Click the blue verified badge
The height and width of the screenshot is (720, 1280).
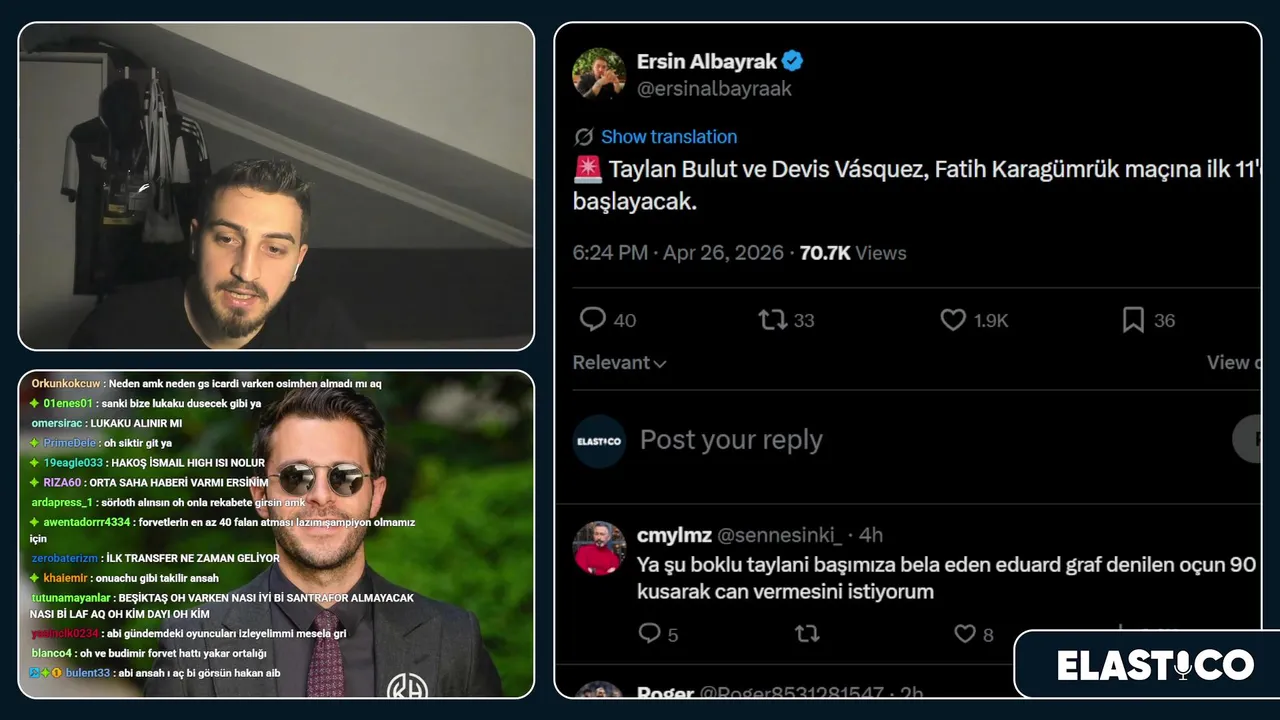coord(793,61)
